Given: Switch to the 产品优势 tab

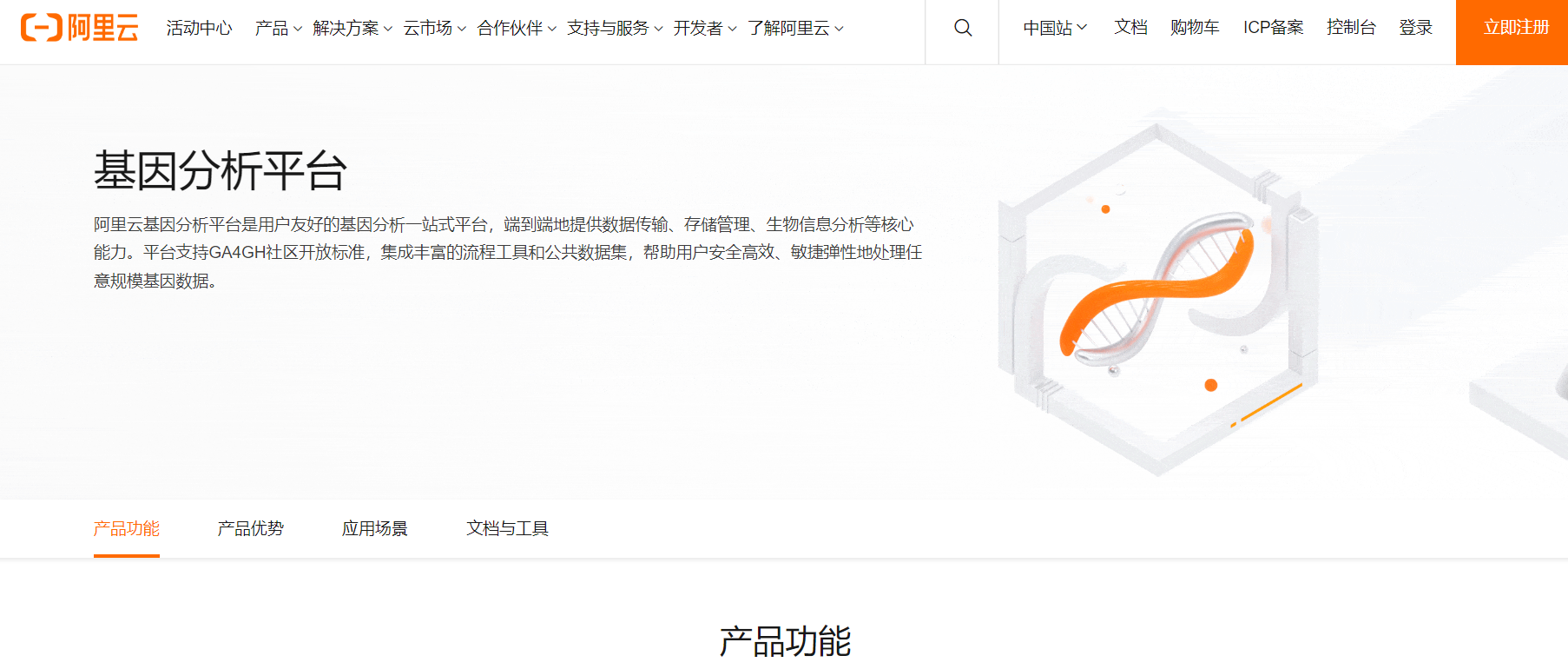Looking at the screenshot, I should click(250, 528).
